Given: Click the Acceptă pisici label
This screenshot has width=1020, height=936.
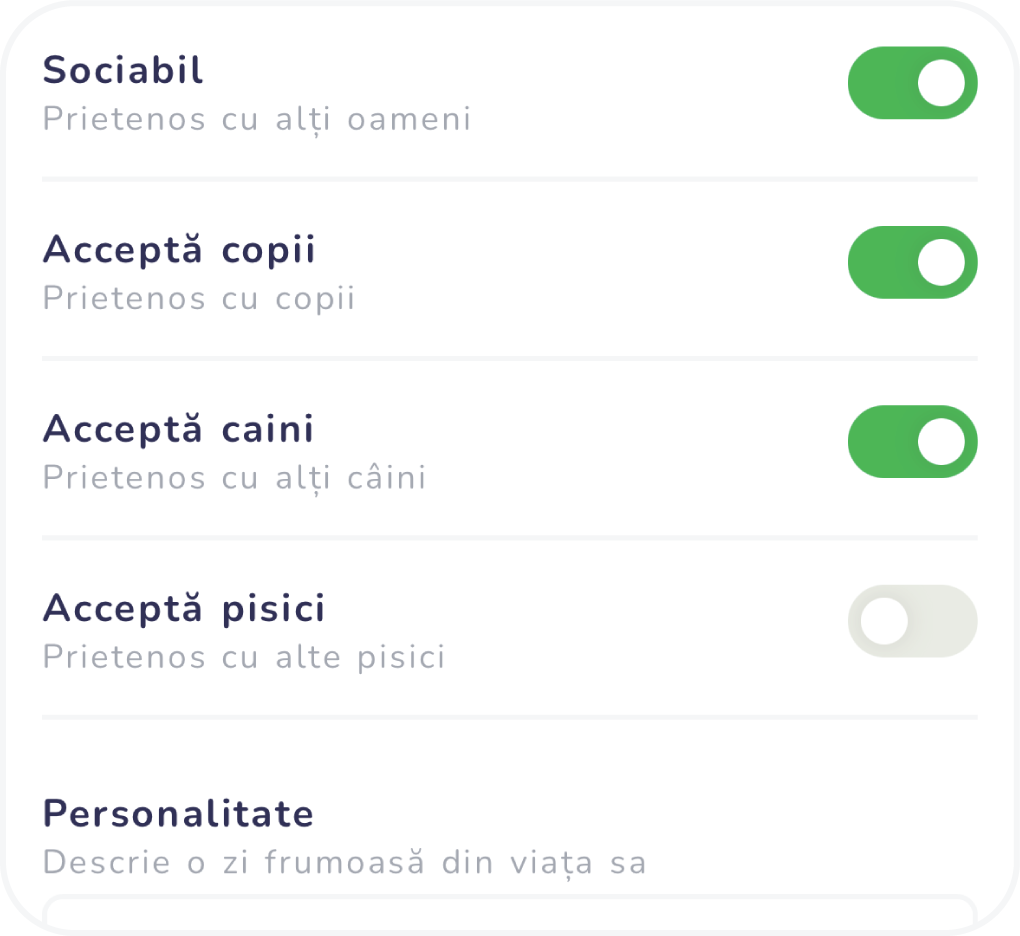Looking at the screenshot, I should tap(184, 608).
